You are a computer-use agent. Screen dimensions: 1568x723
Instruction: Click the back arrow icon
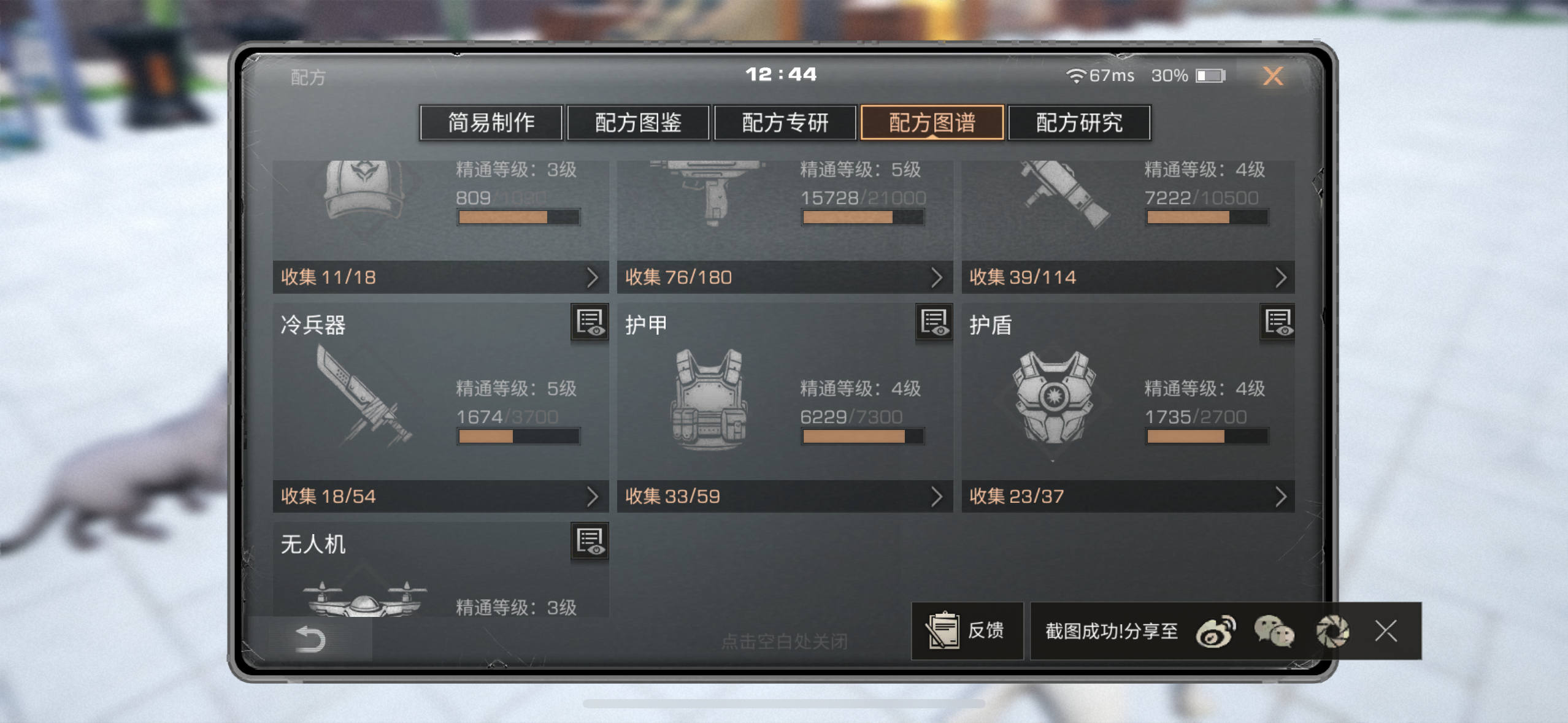click(310, 639)
